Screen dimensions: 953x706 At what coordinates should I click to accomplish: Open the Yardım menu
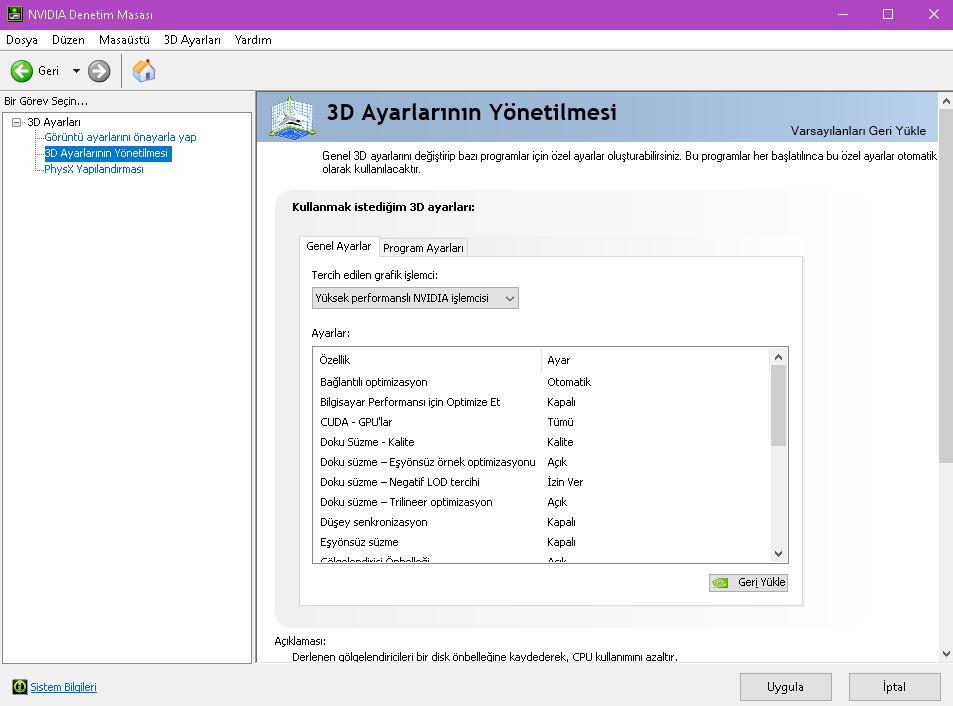253,40
